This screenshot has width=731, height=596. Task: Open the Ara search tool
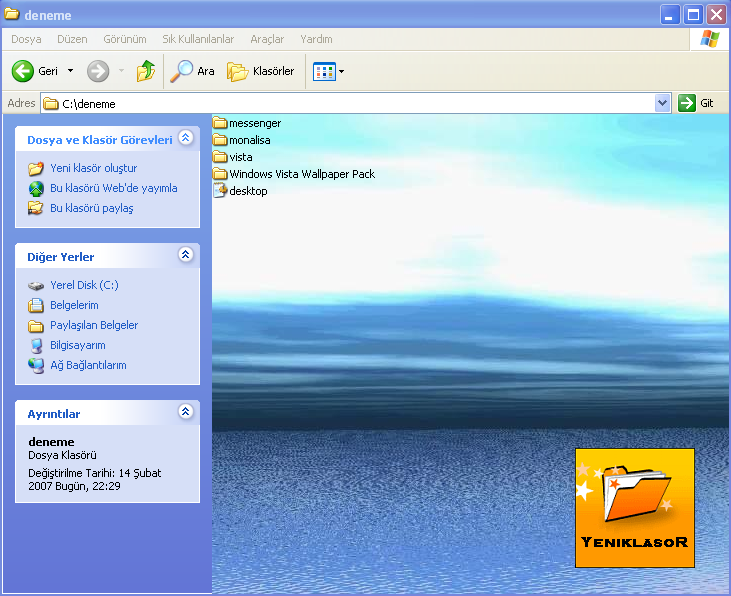tap(182, 71)
